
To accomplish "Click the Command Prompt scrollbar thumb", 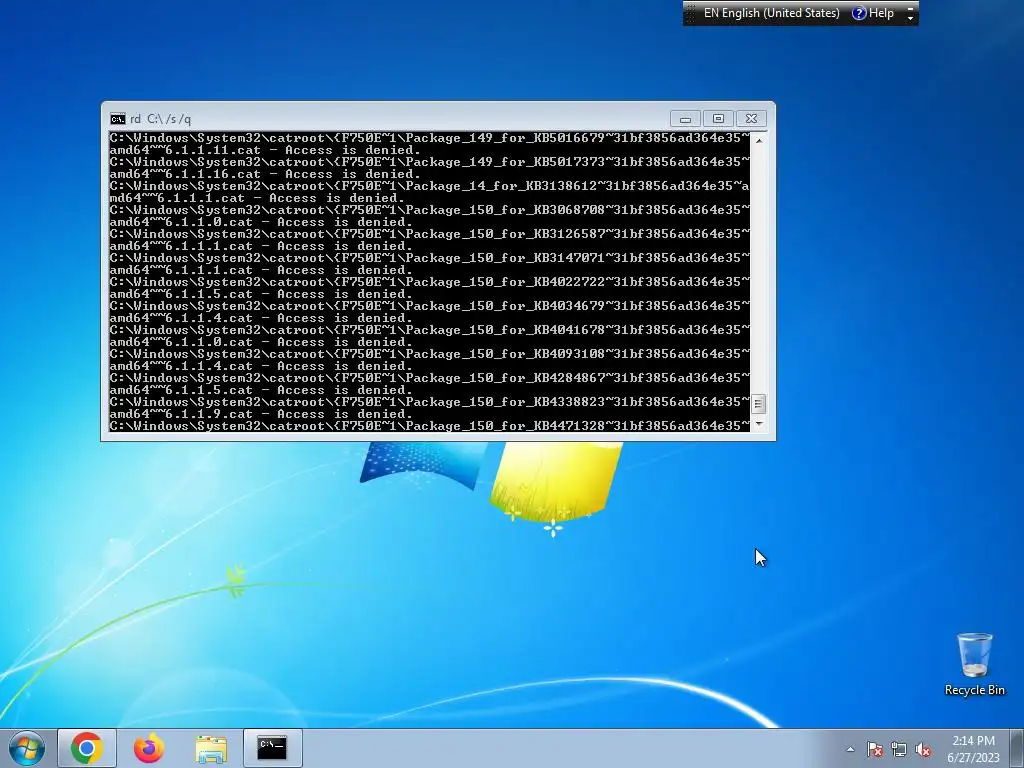I will [x=758, y=404].
